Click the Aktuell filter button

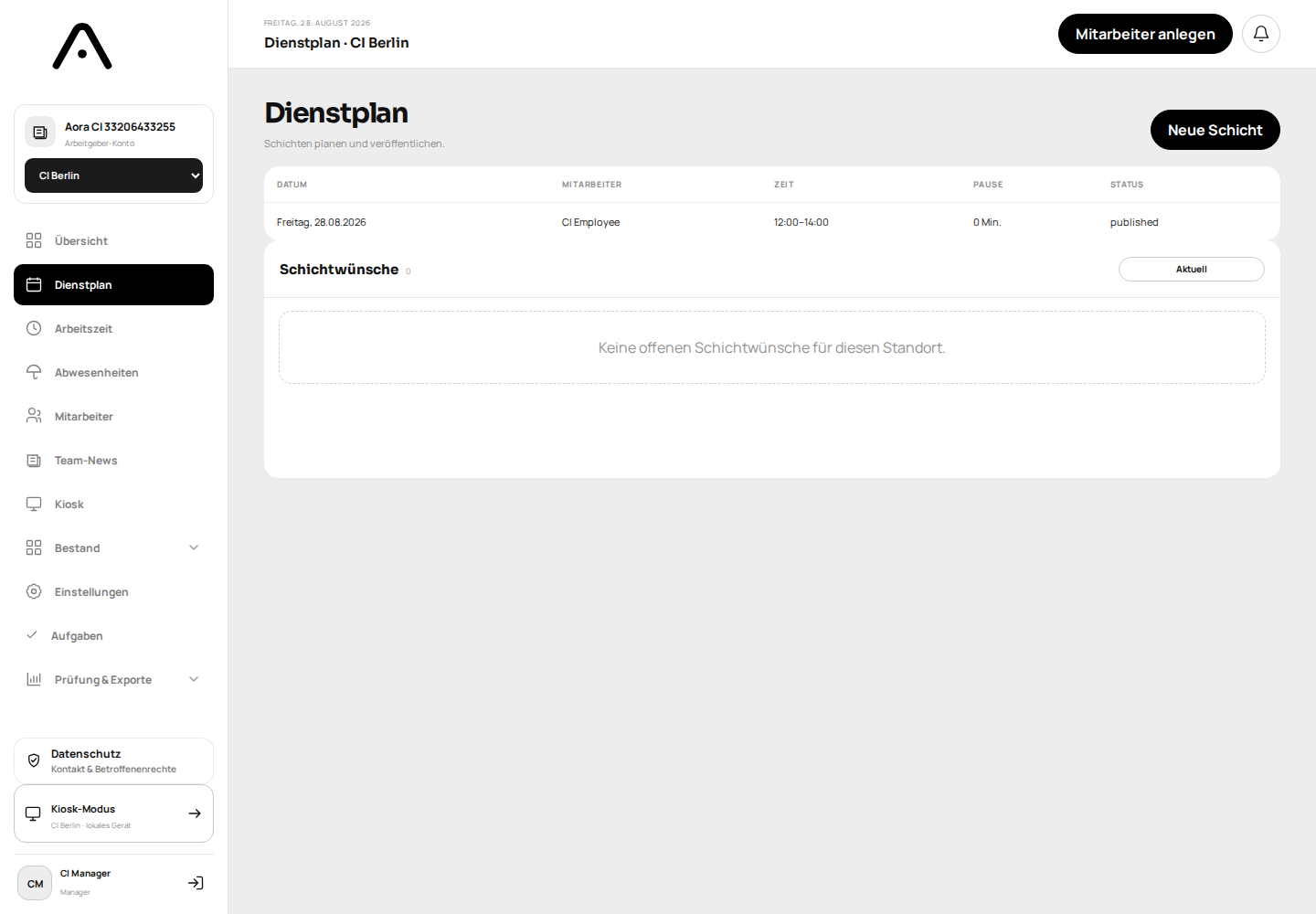[1192, 269]
